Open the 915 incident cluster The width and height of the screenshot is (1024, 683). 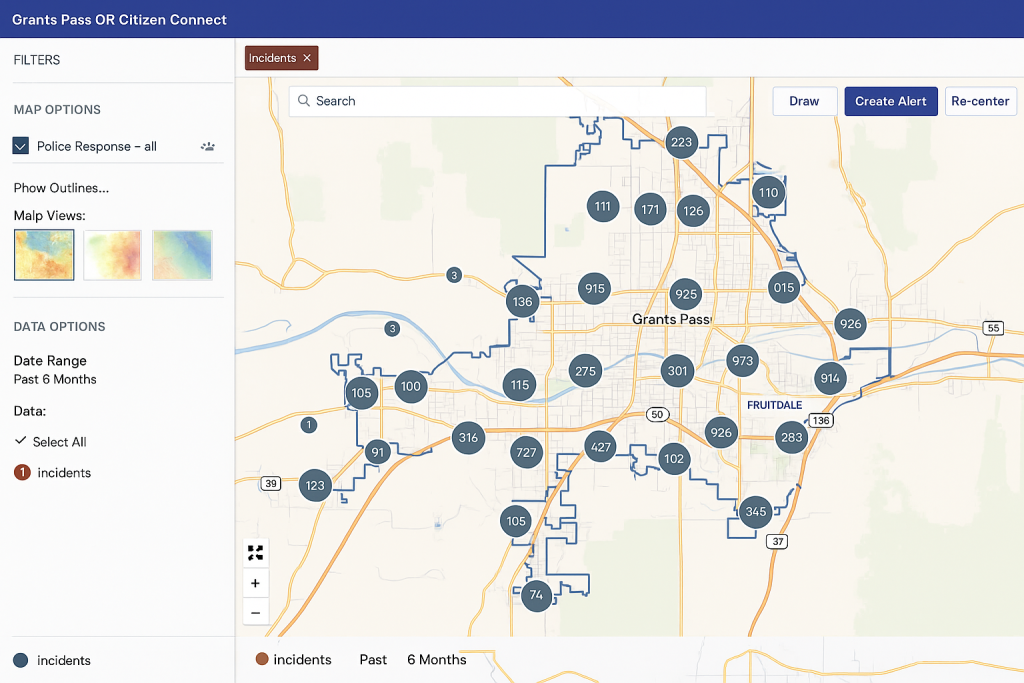point(595,289)
